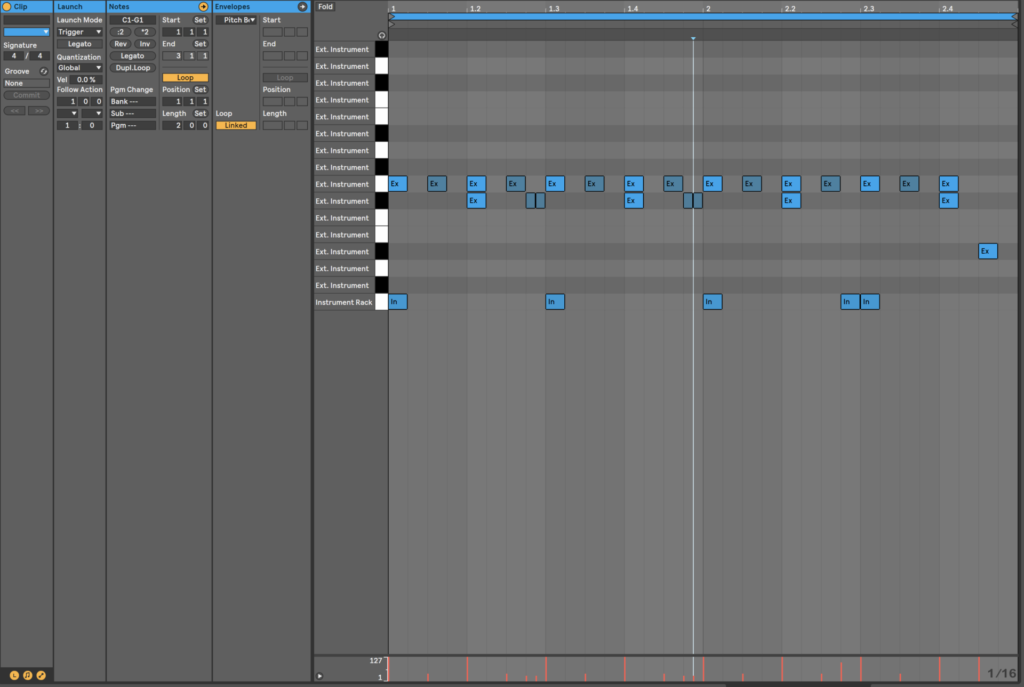Click the Rev notes button
The height and width of the screenshot is (687, 1024).
tap(120, 44)
